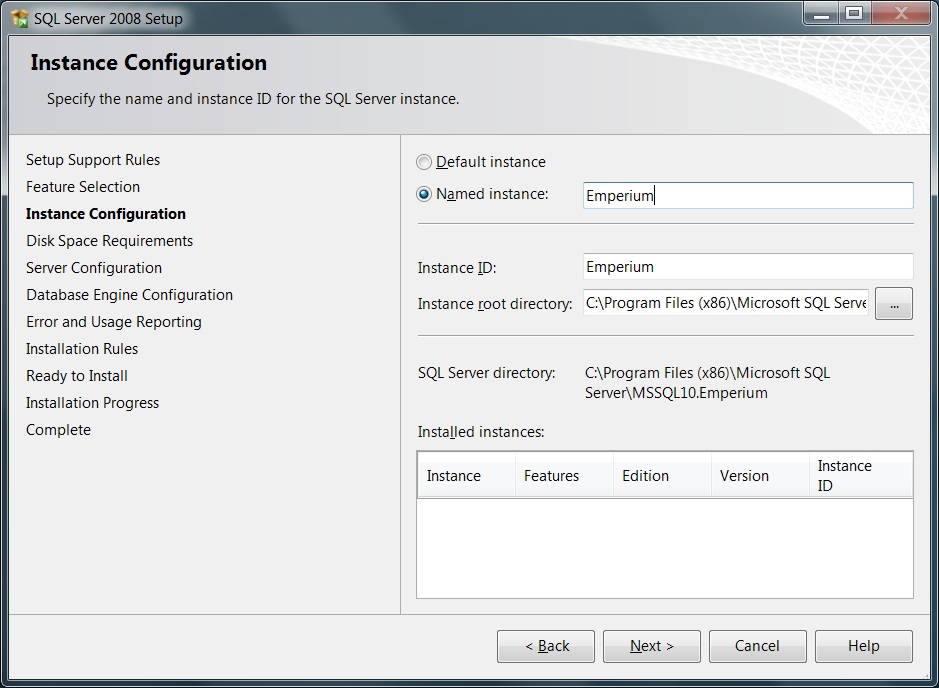Select the Named instance radio button
The width and height of the screenshot is (939, 688).
click(x=425, y=194)
